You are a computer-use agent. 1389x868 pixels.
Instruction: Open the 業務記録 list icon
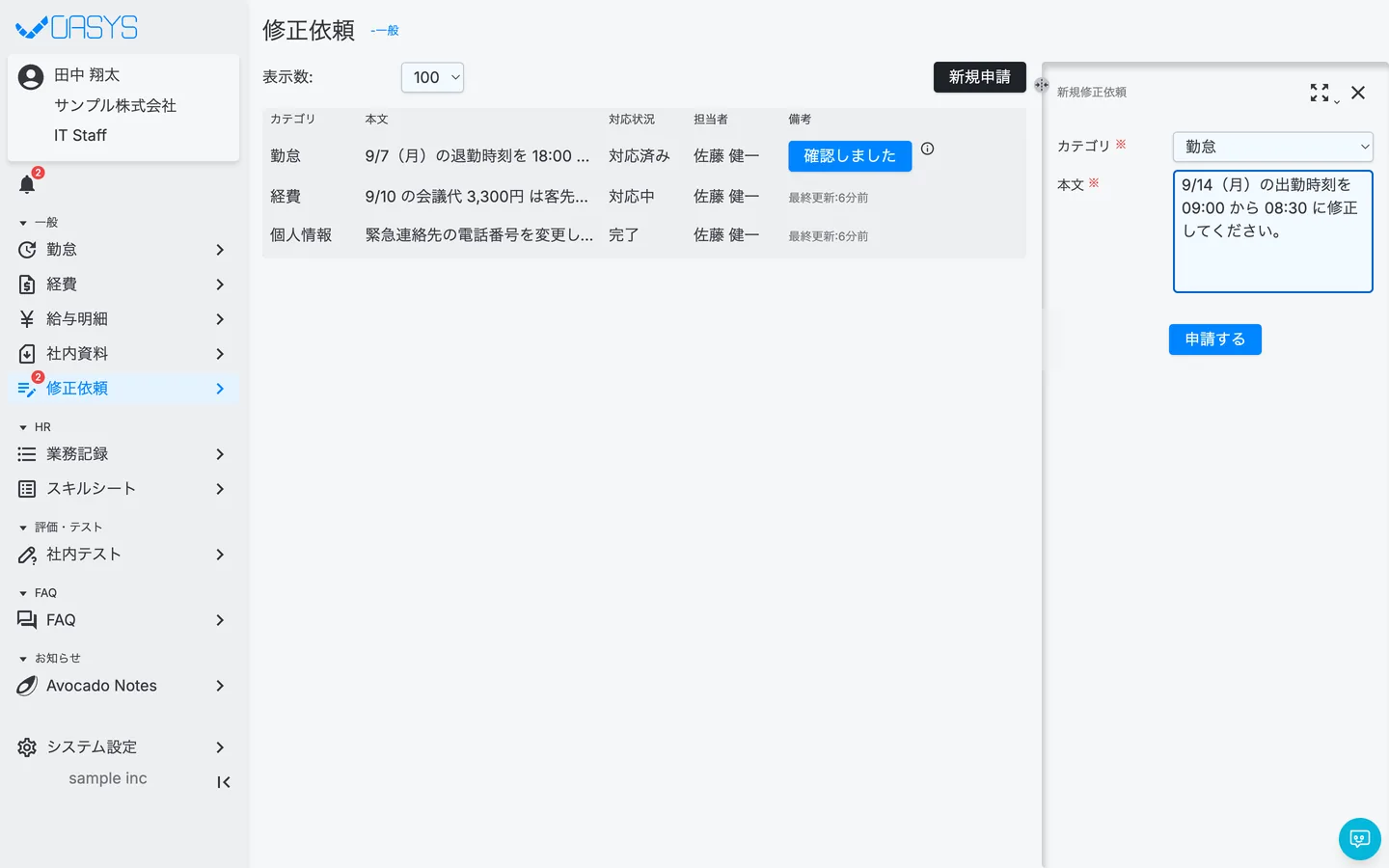coord(27,454)
